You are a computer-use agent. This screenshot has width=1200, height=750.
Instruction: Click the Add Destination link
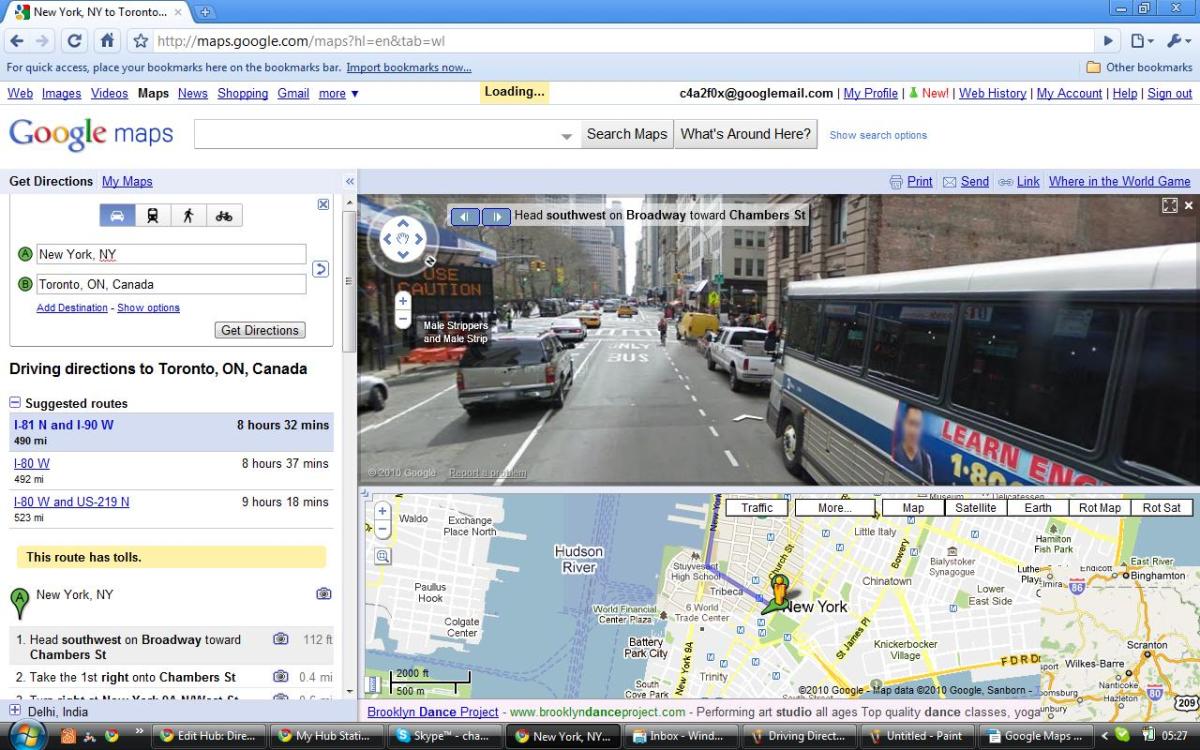click(x=72, y=308)
